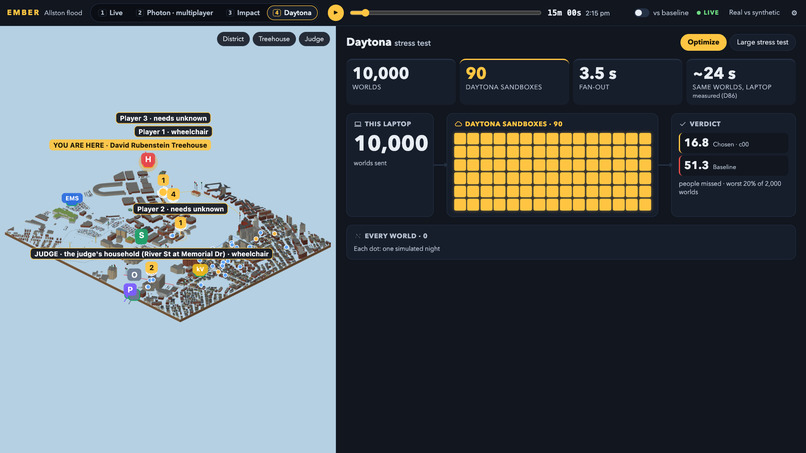Click Real vs synthetic link

pos(754,13)
